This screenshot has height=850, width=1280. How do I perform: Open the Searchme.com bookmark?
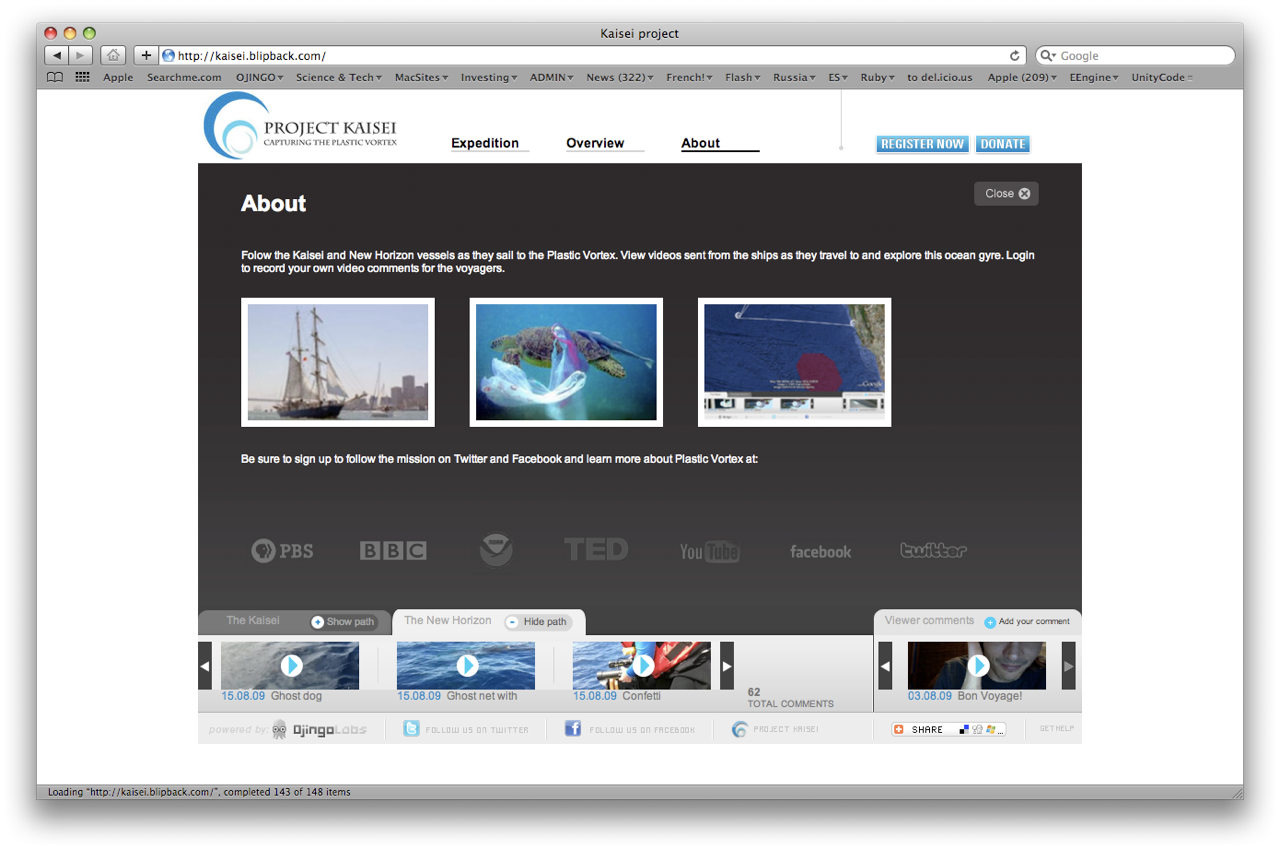184,77
